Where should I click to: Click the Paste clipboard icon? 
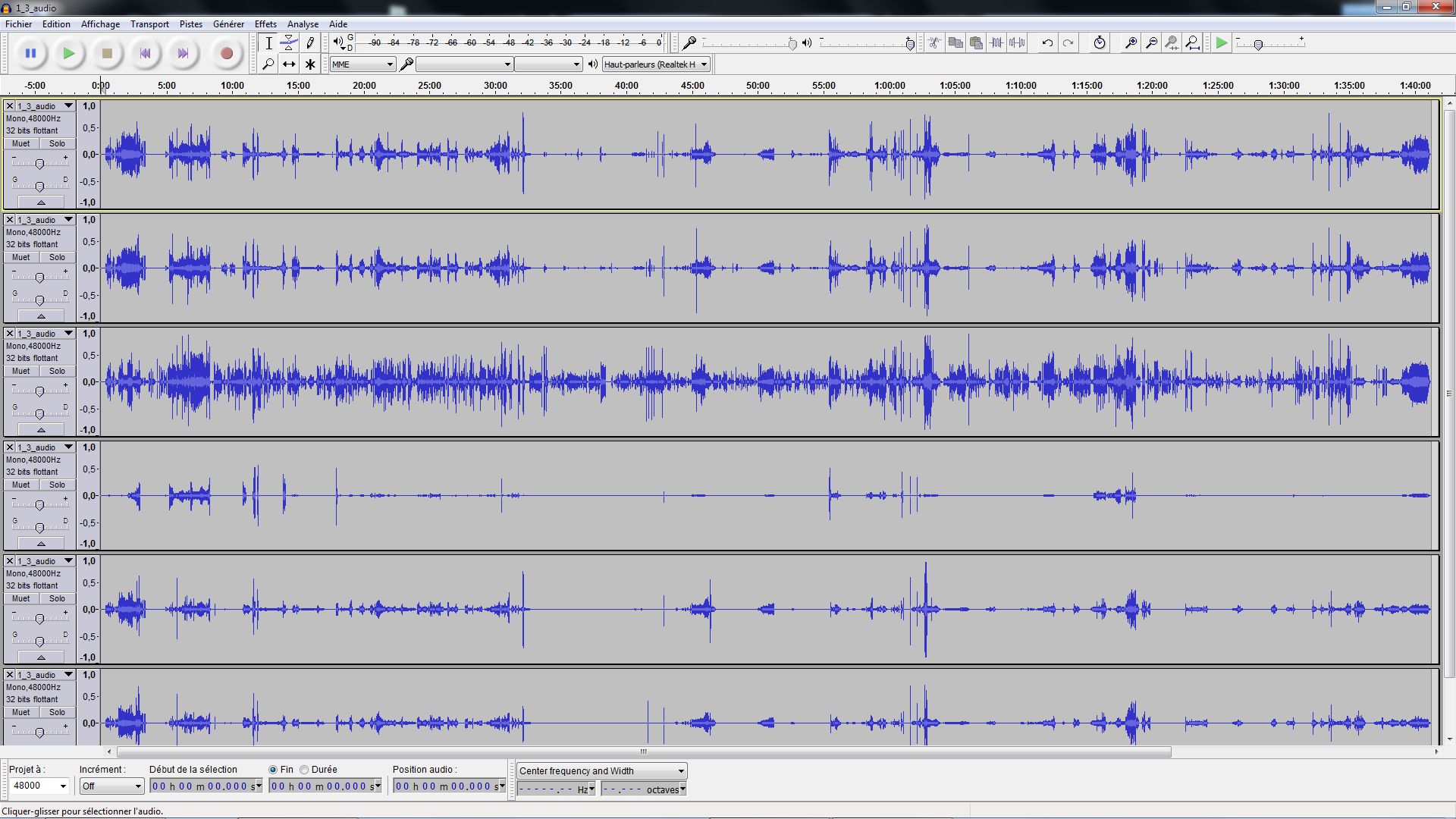(976, 43)
